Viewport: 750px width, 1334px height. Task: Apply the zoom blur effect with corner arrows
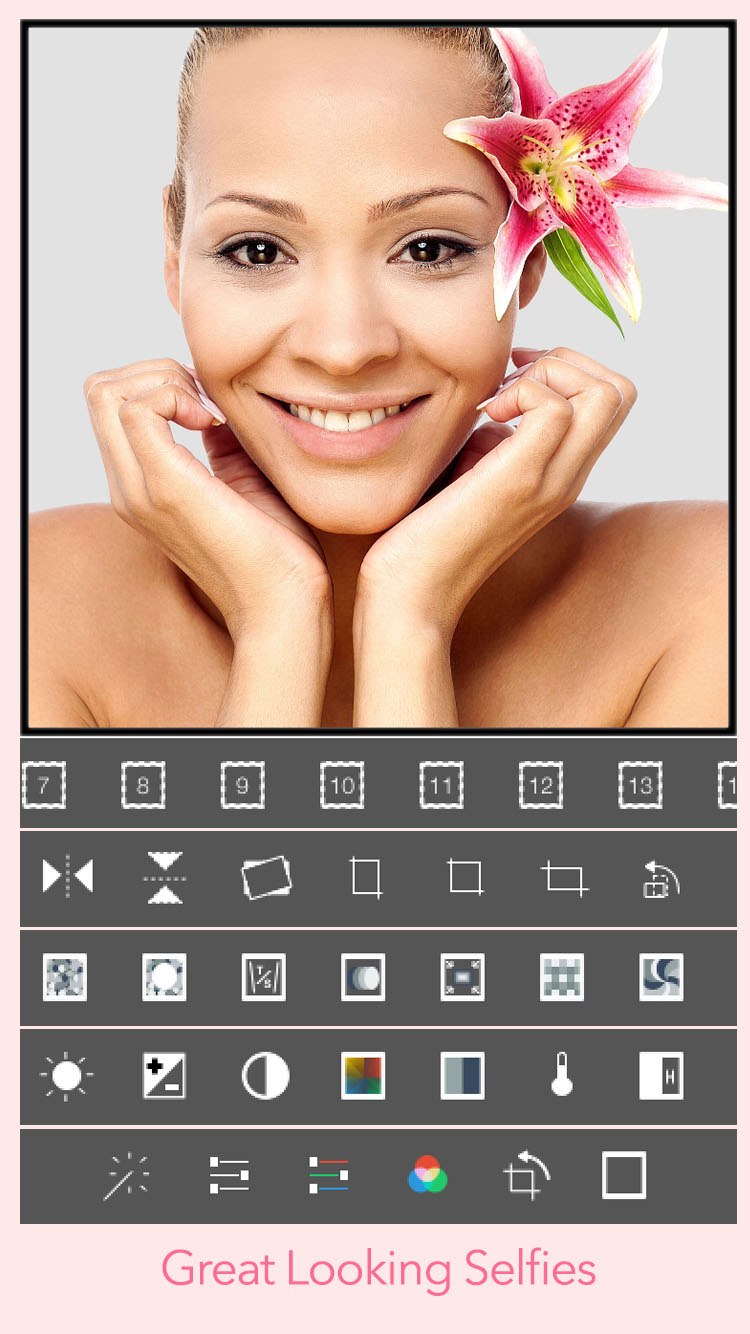[463, 977]
